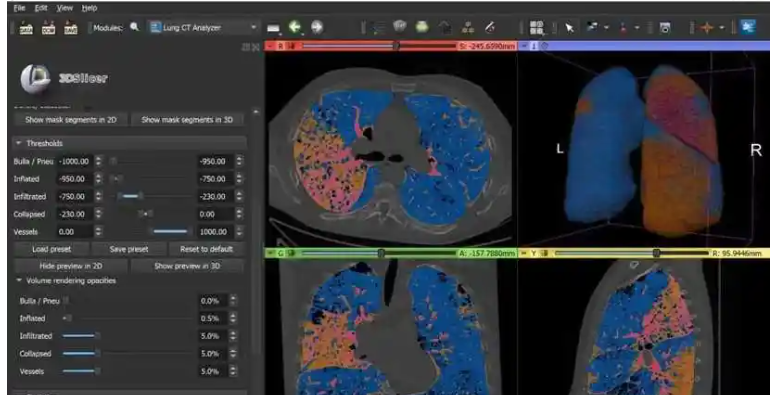Click the module search magnifier icon
This screenshot has width=773, height=395.
tap(134, 28)
